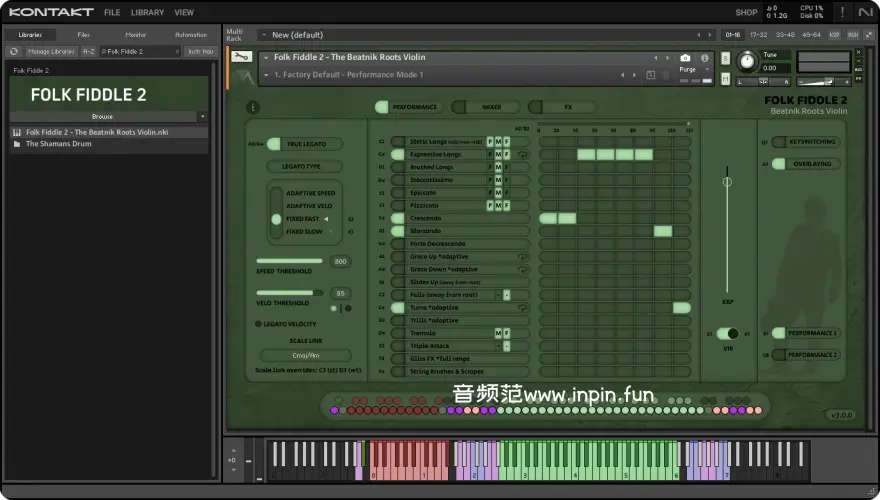Image resolution: width=880 pixels, height=500 pixels.
Task: Open the Multi Rack preset dropdown
Action: pyautogui.click(x=263, y=35)
